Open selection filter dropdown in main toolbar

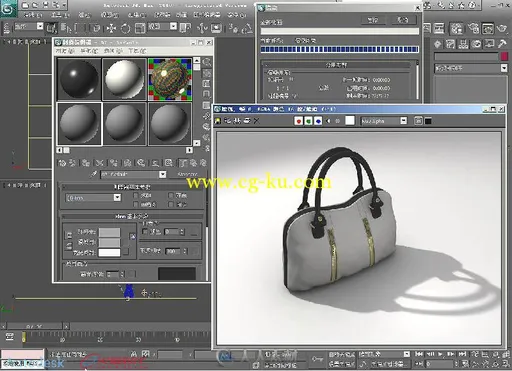(40, 26)
